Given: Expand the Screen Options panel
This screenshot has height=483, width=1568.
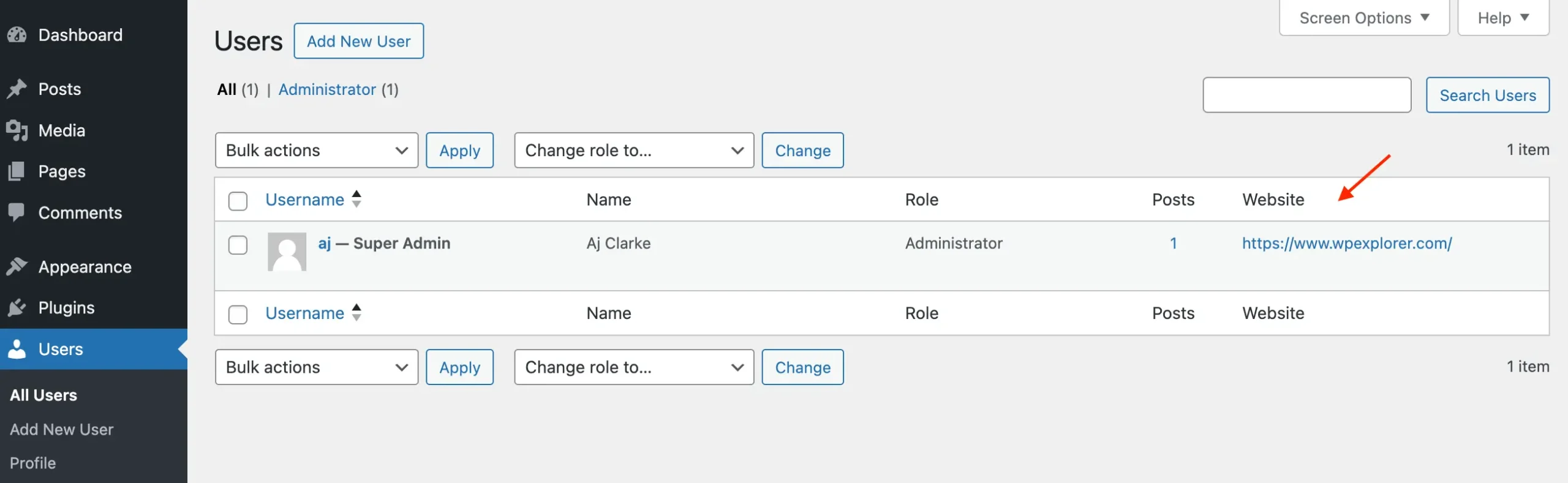Looking at the screenshot, I should (1363, 18).
